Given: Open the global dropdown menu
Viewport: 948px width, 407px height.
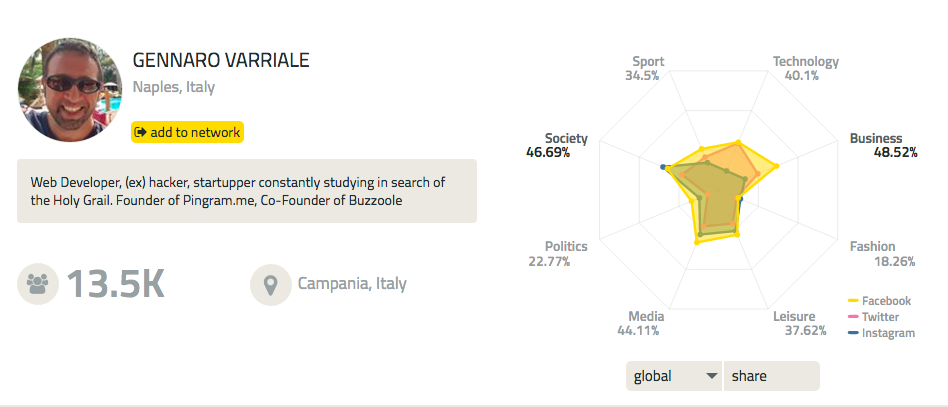Looking at the screenshot, I should [x=673, y=376].
